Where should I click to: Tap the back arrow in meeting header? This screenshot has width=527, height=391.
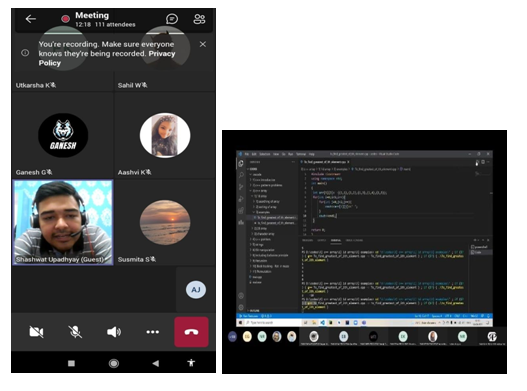pyautogui.click(x=31, y=19)
